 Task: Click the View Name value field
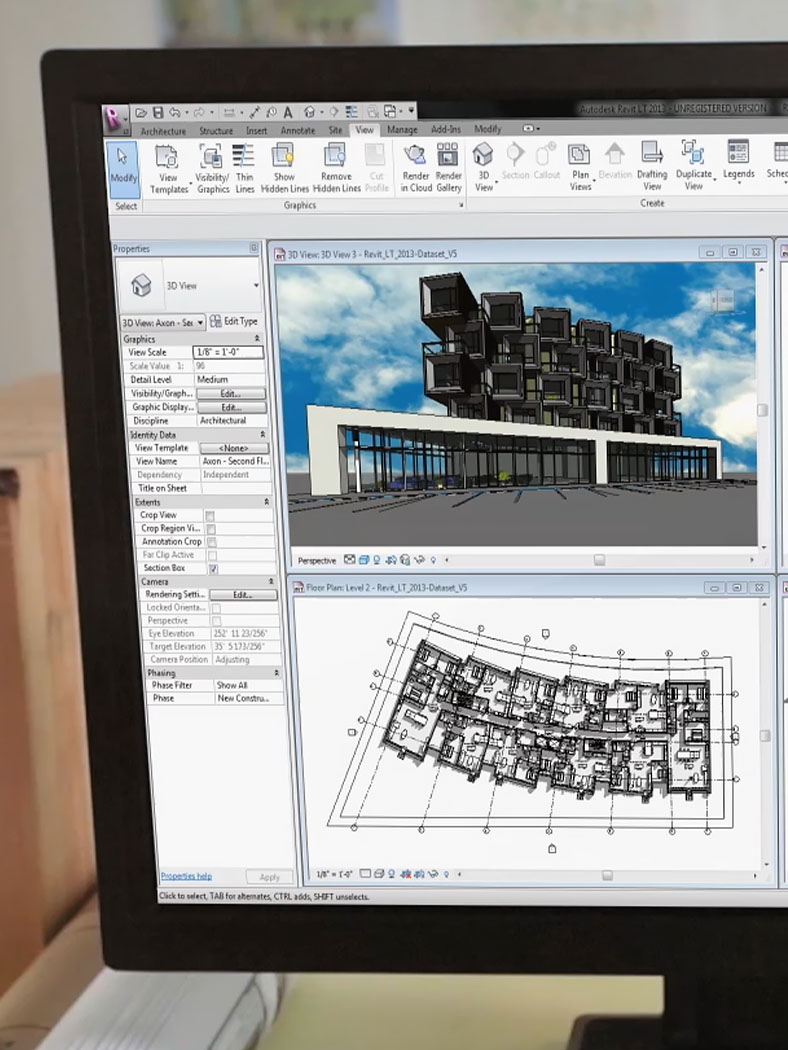click(x=236, y=461)
